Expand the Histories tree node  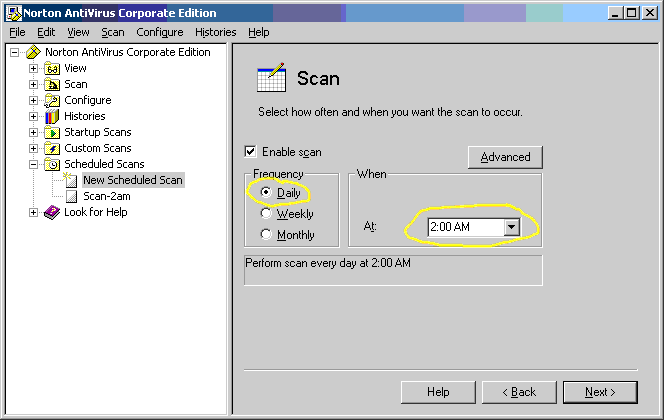click(34, 116)
